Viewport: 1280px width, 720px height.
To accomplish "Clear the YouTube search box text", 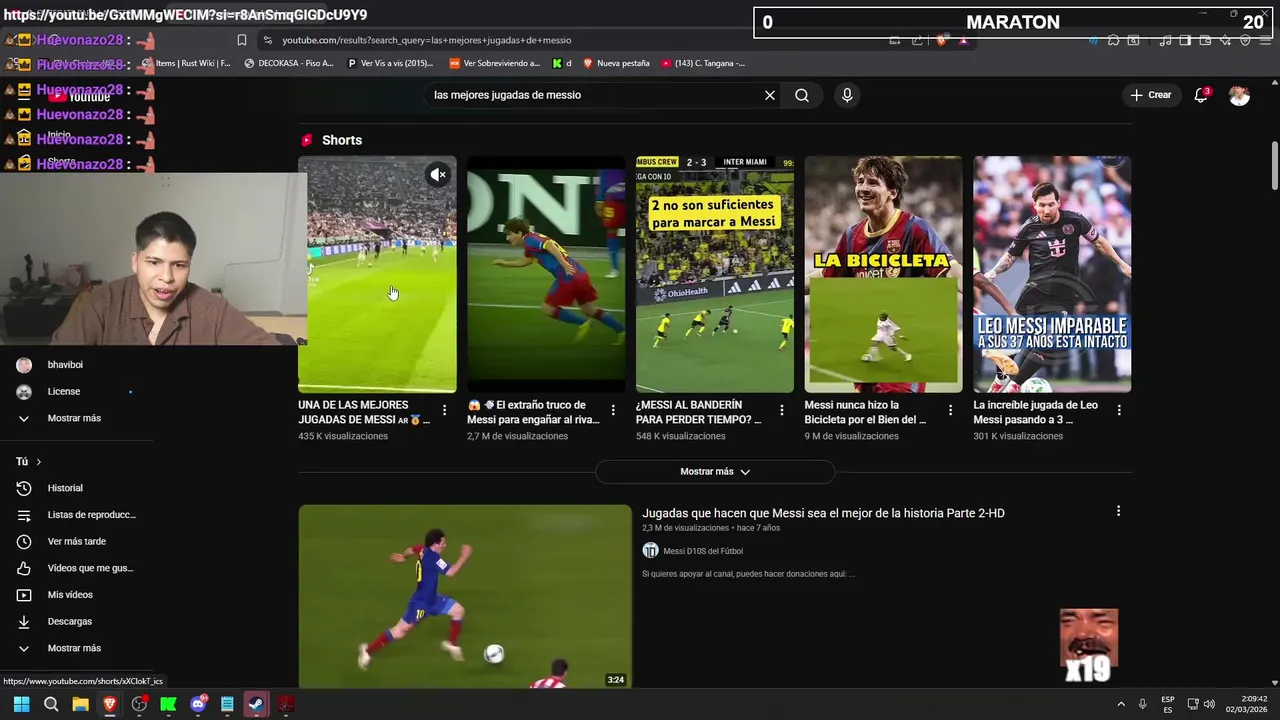I will (x=770, y=95).
